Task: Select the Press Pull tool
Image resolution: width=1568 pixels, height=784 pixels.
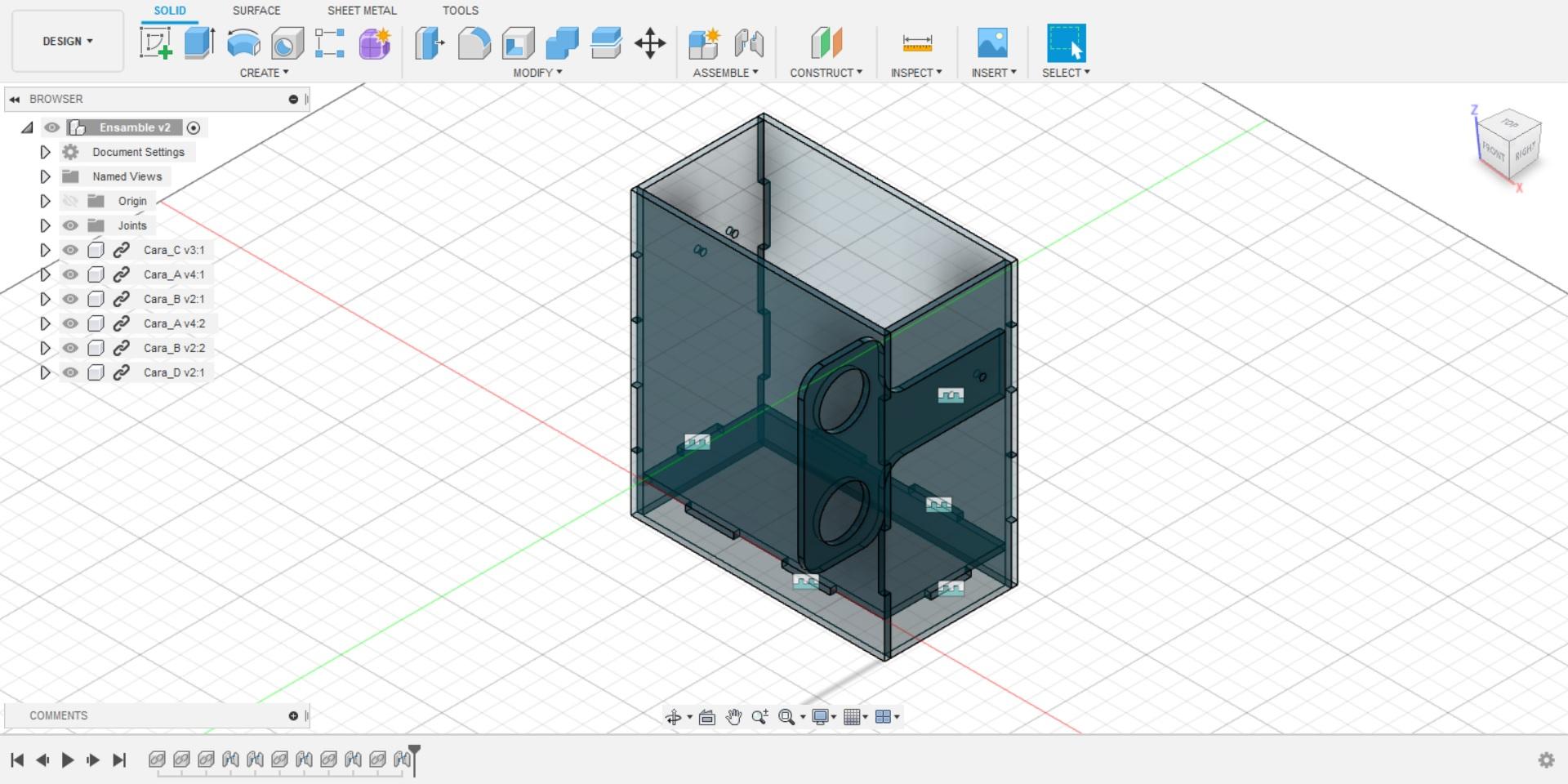Action: click(x=430, y=42)
